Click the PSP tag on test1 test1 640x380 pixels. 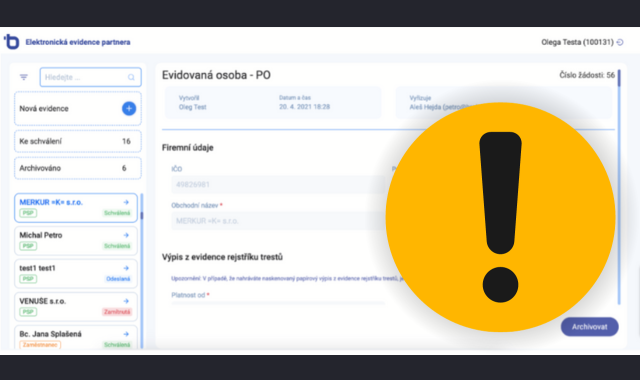pos(28,279)
